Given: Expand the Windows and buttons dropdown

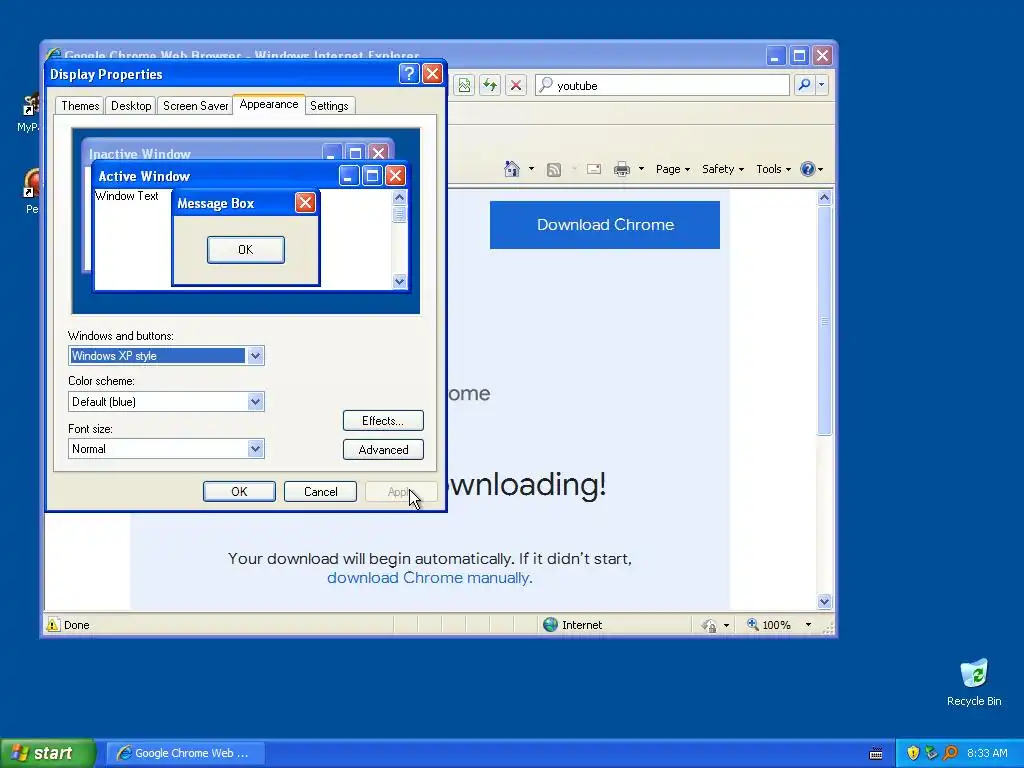Looking at the screenshot, I should [x=255, y=356].
